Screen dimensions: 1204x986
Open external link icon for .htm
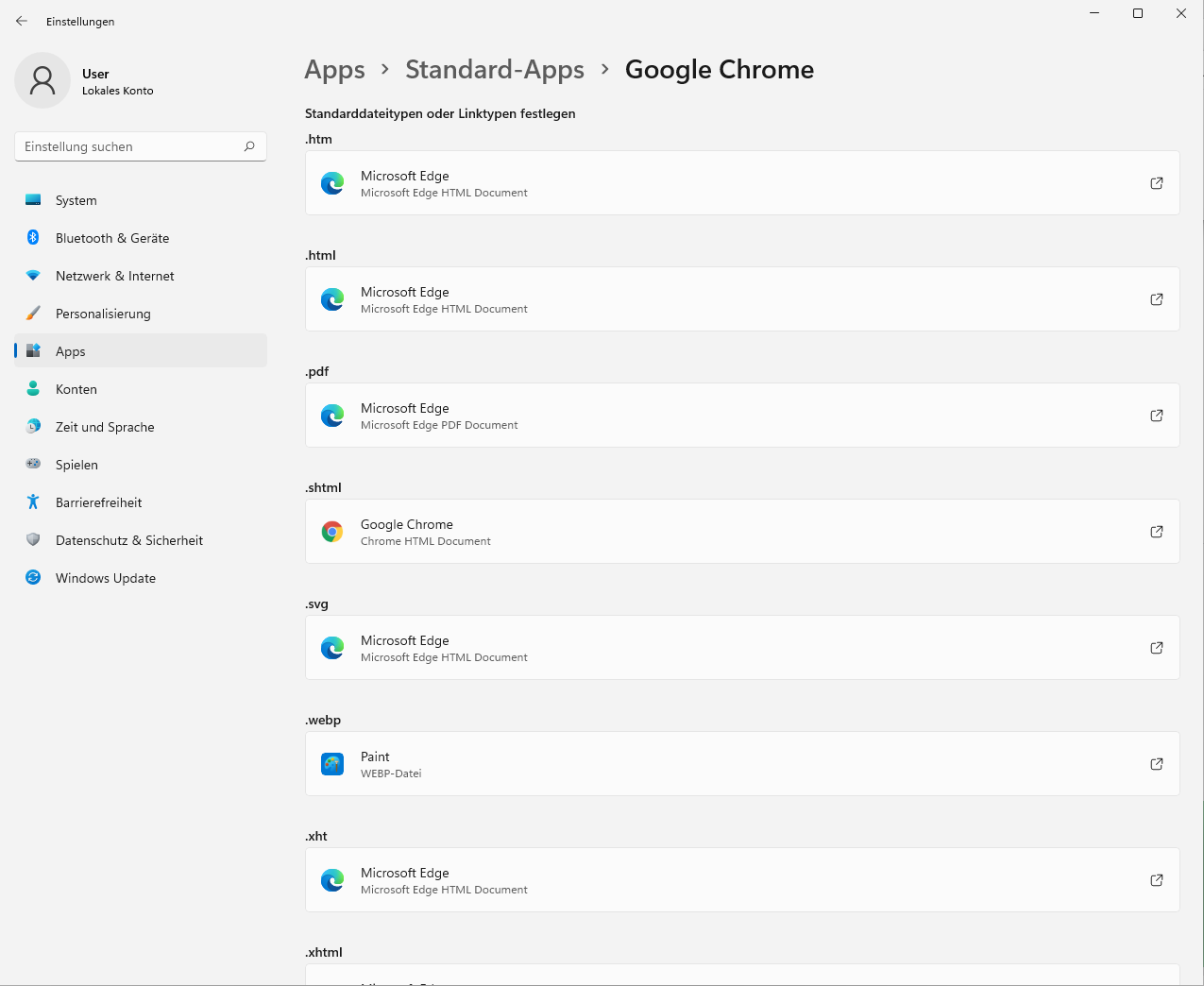click(1156, 183)
